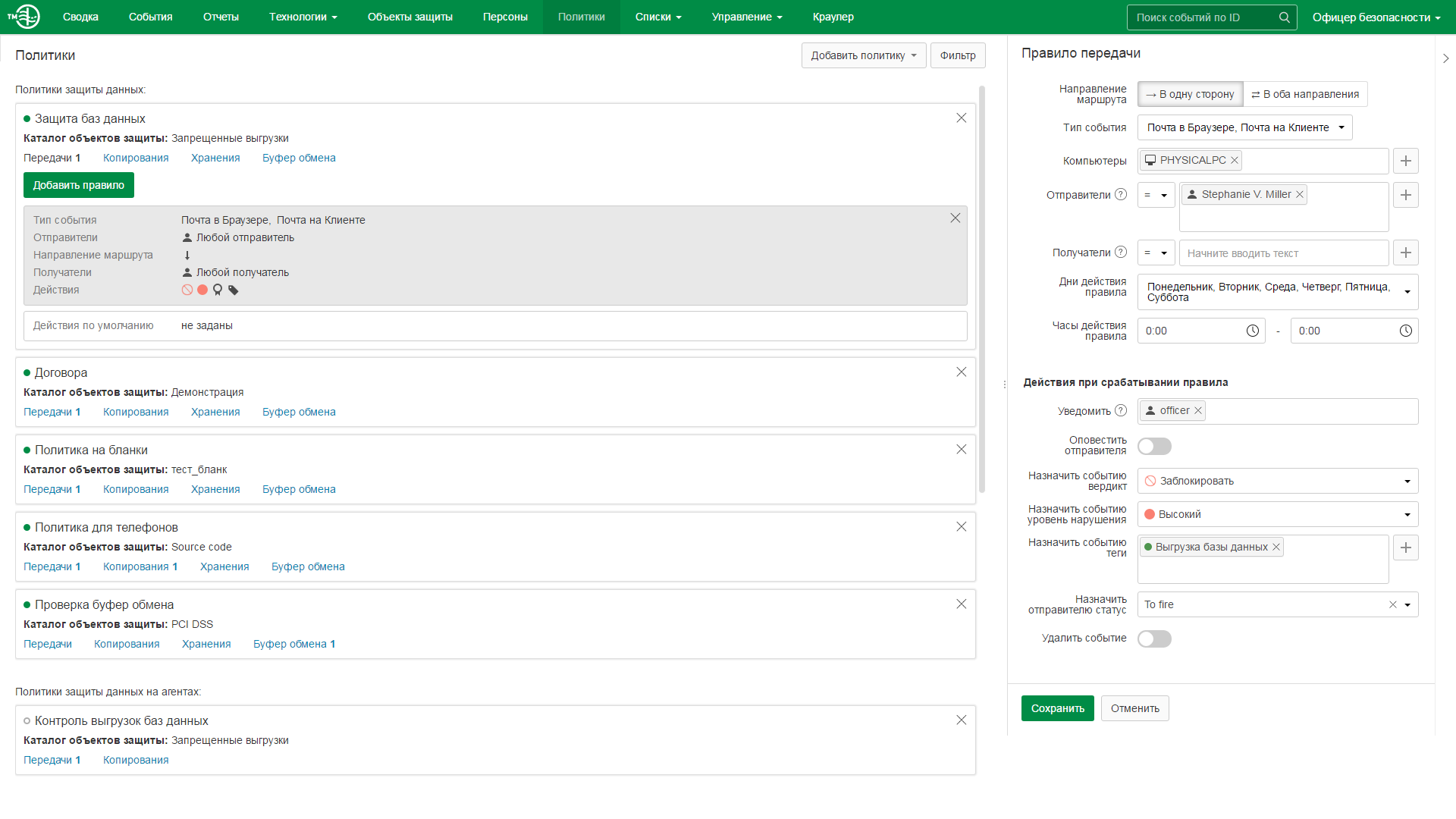The height and width of the screenshot is (819, 1456).
Task: Click the Сохранить button
Action: pyautogui.click(x=1057, y=708)
